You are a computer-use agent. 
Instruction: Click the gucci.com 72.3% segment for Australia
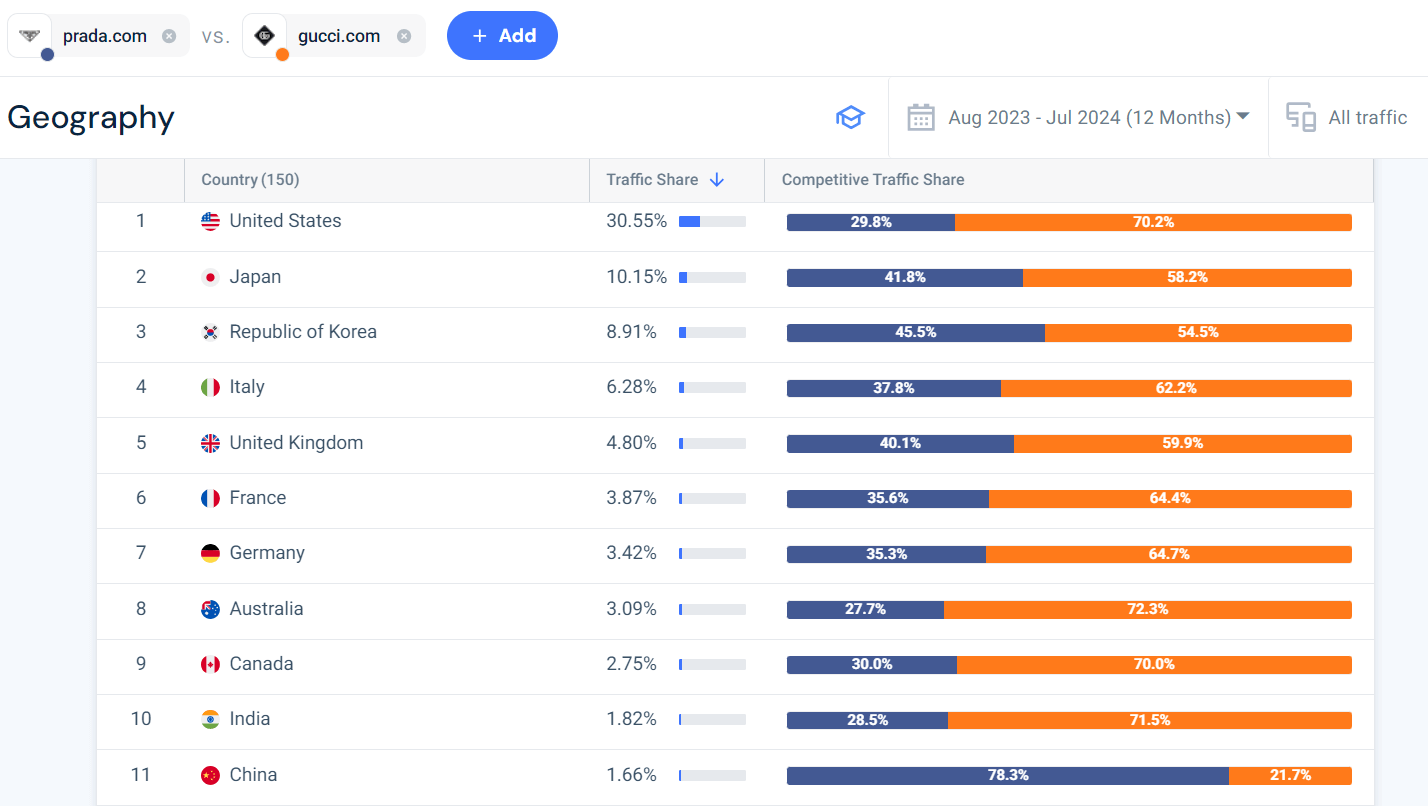coord(1148,609)
